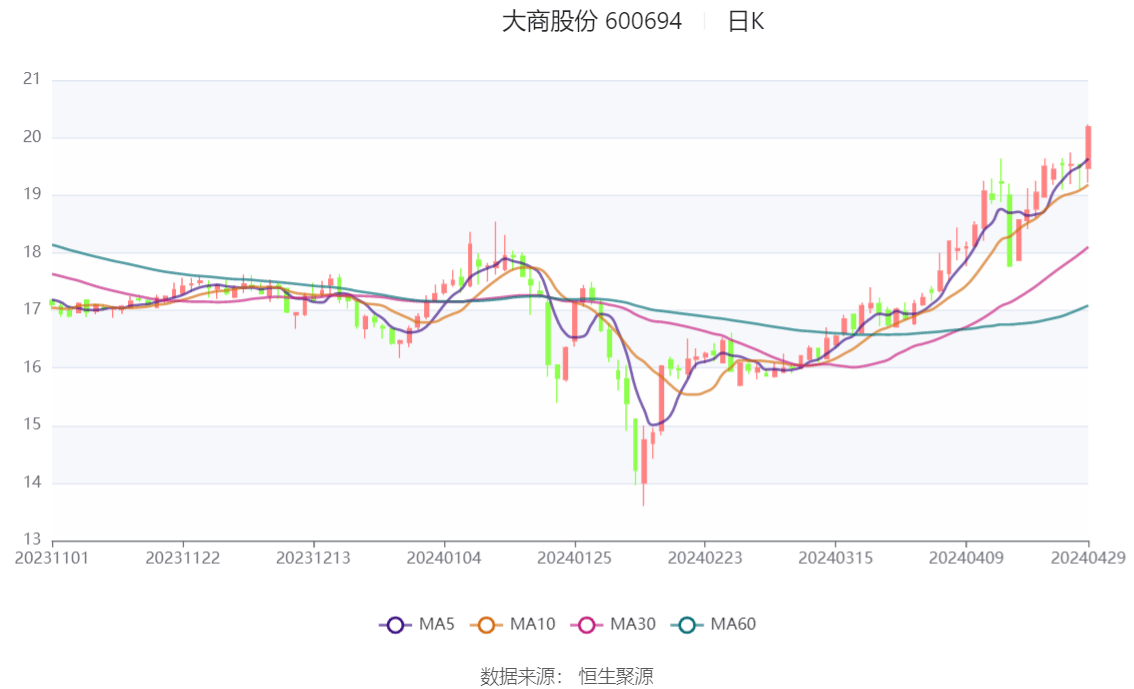
Task: Click the 20231122 x-axis date label
Action: point(183,558)
